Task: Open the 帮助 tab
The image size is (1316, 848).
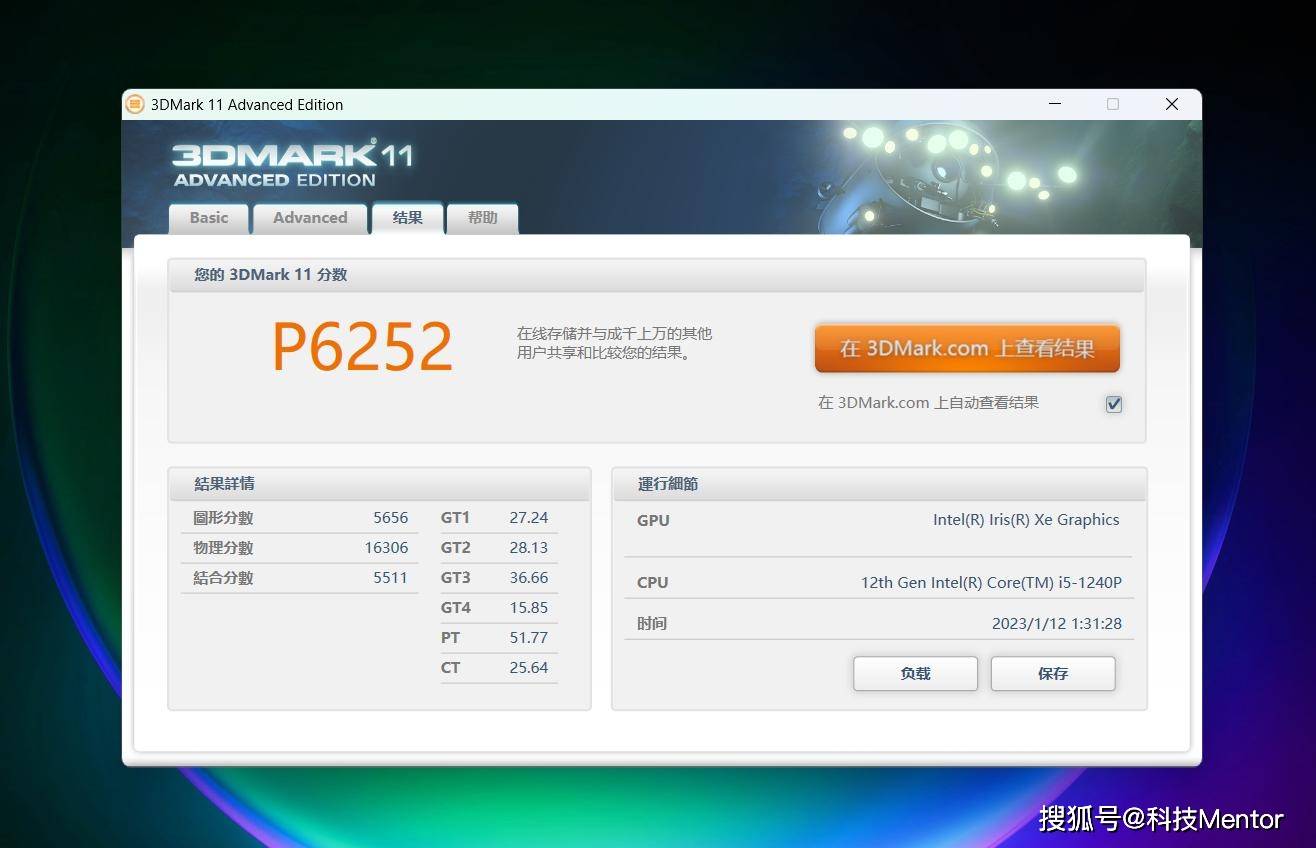Action: point(482,218)
